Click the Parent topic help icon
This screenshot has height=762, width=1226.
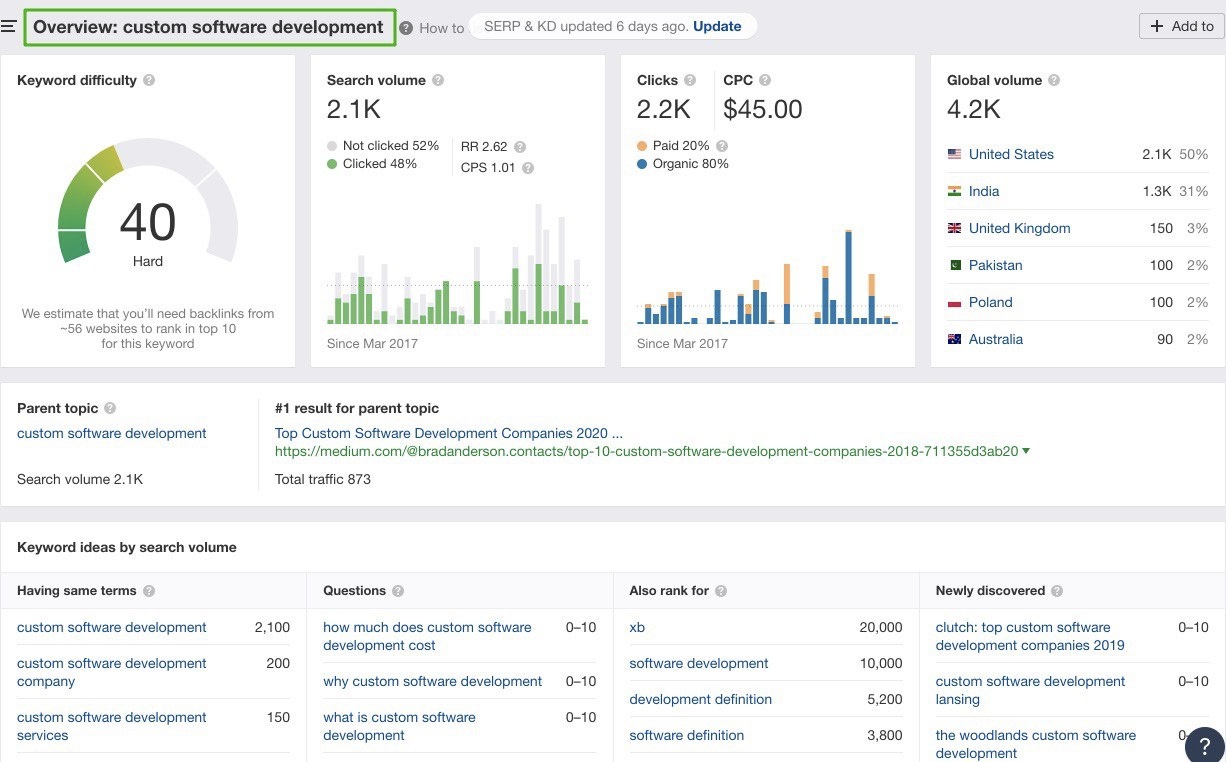(x=110, y=409)
